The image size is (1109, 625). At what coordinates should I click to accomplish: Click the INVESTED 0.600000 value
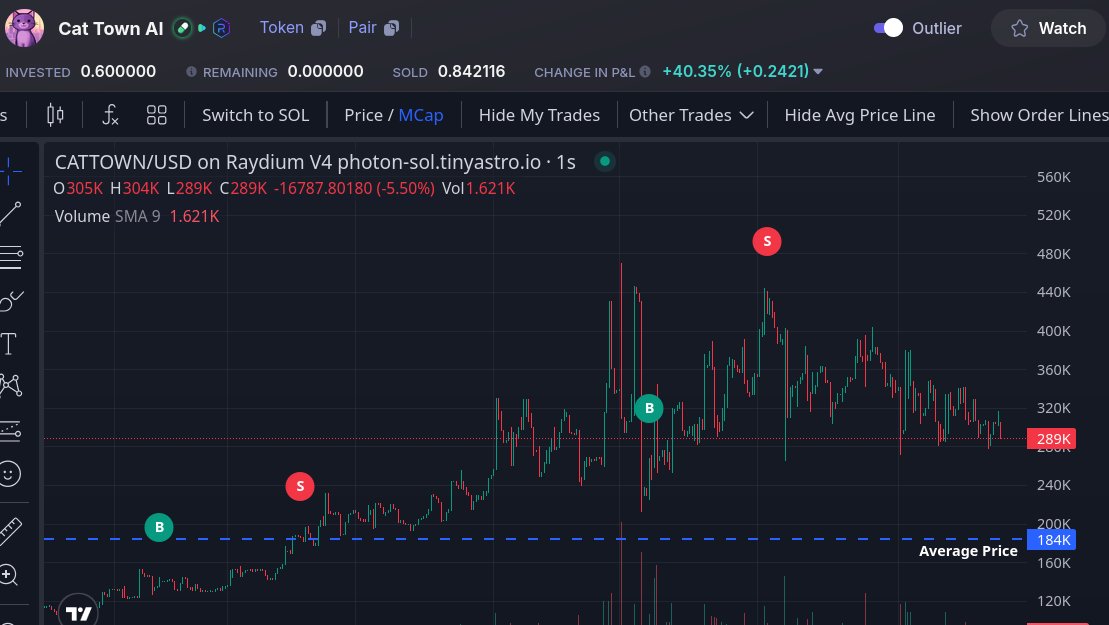pyautogui.click(x=118, y=71)
